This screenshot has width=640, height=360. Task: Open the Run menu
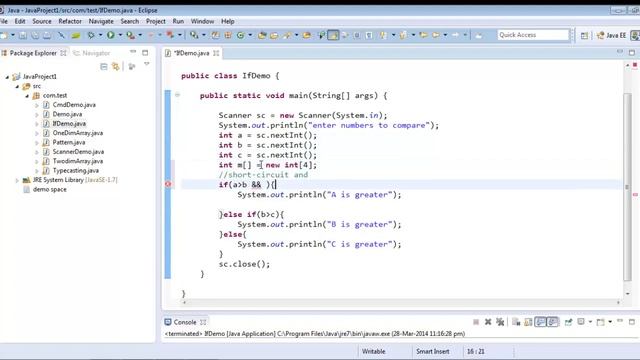[x=178, y=21]
